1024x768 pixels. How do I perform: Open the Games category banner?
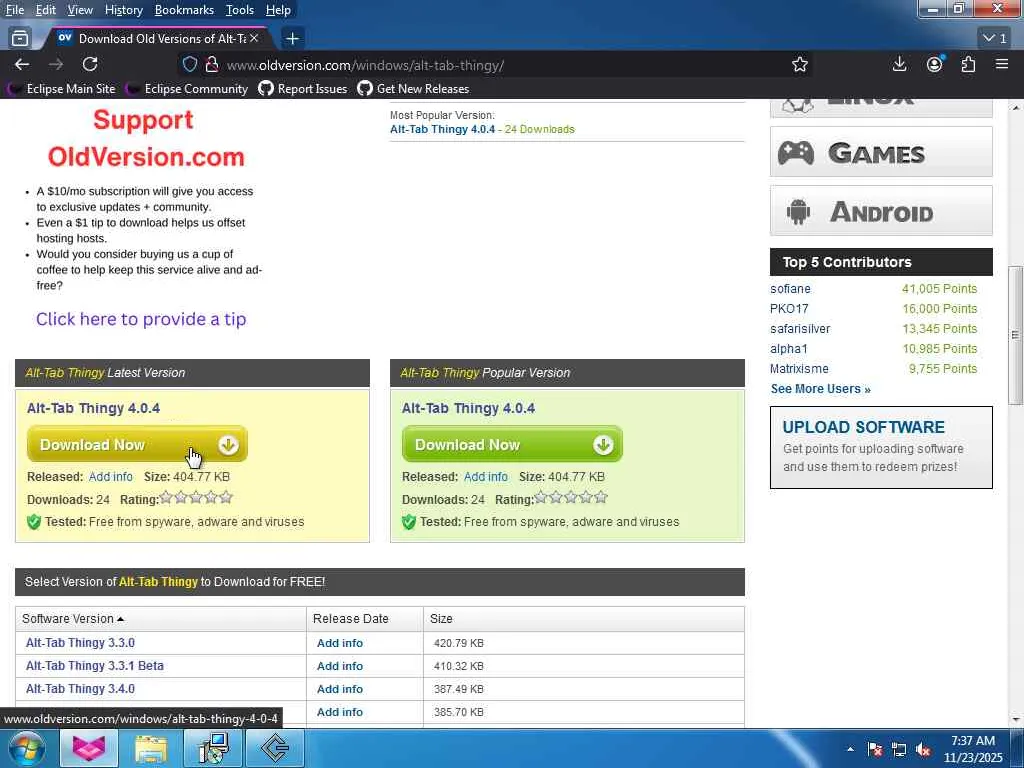pos(881,152)
